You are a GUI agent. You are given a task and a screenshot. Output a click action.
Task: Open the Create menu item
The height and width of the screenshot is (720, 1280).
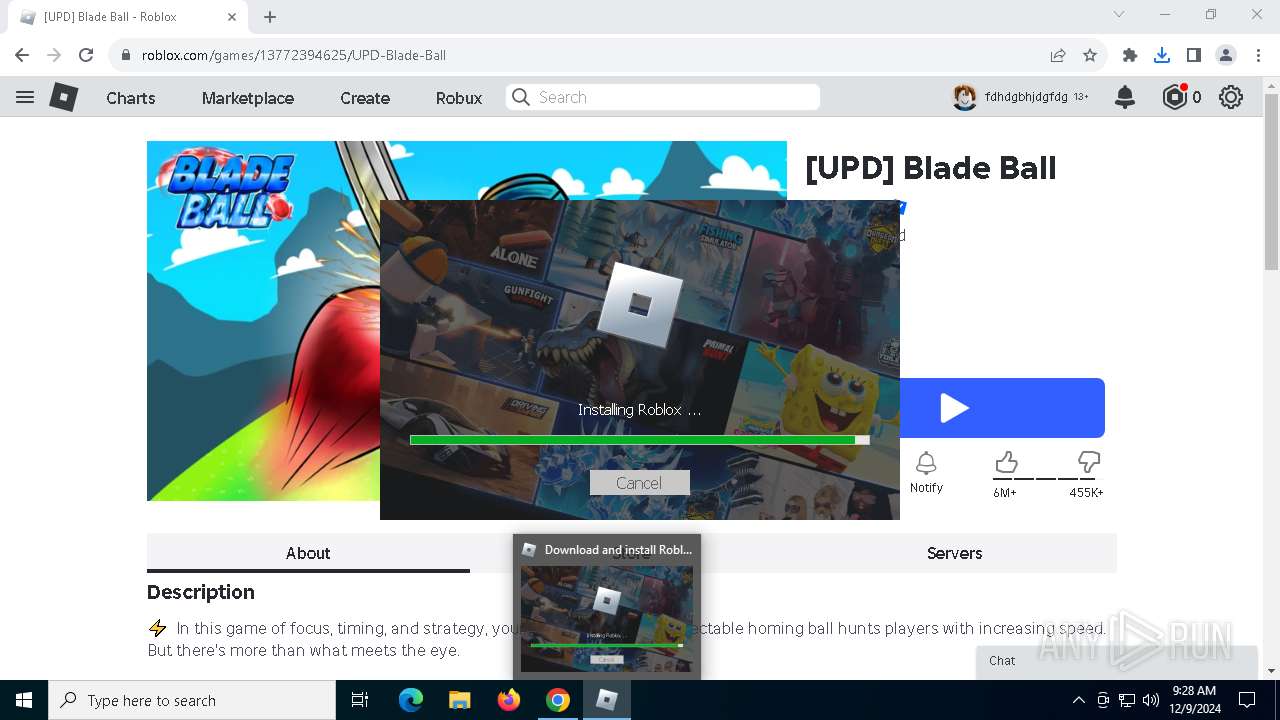[x=365, y=98]
